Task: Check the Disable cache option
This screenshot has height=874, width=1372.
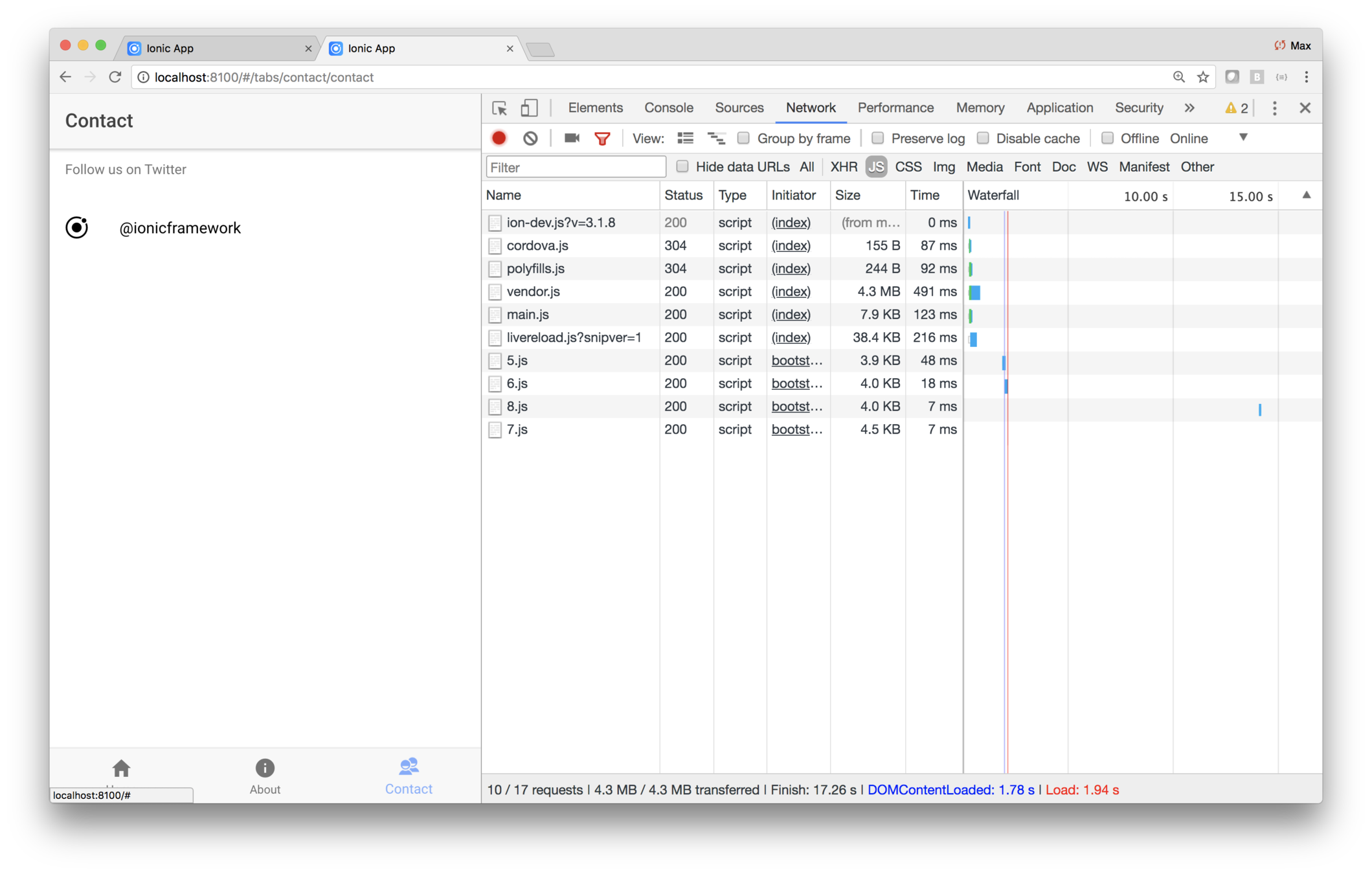Action: point(982,139)
